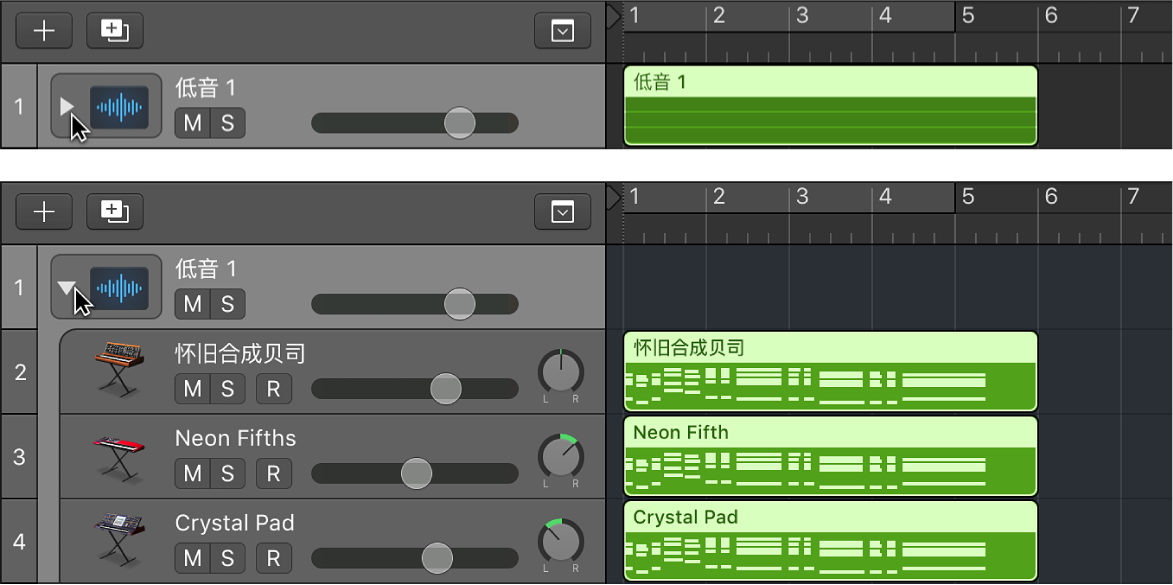Open the lower track header options disclosure
1173x585 pixels.
click(x=562, y=211)
